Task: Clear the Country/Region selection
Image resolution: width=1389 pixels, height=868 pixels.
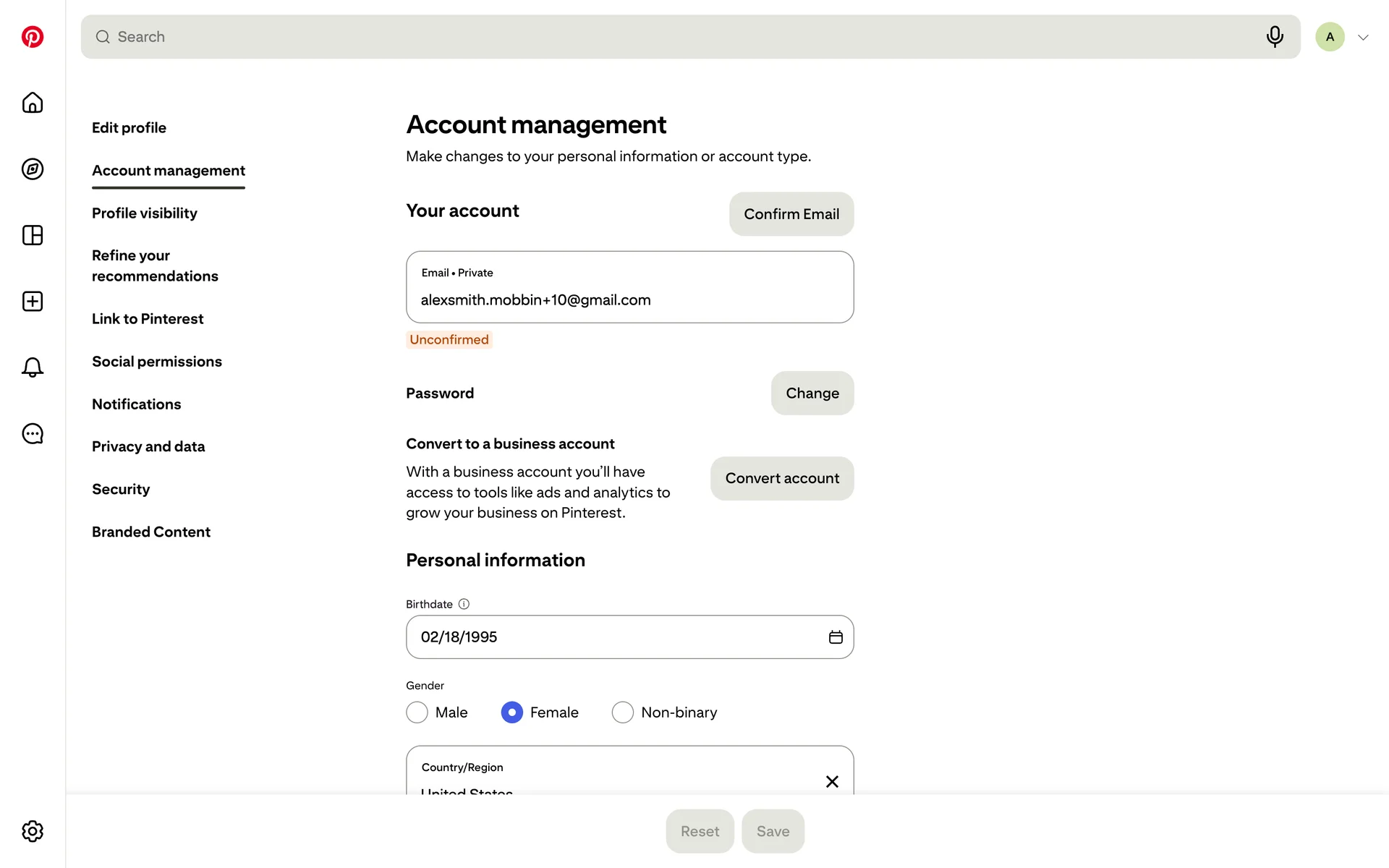Action: (x=832, y=782)
